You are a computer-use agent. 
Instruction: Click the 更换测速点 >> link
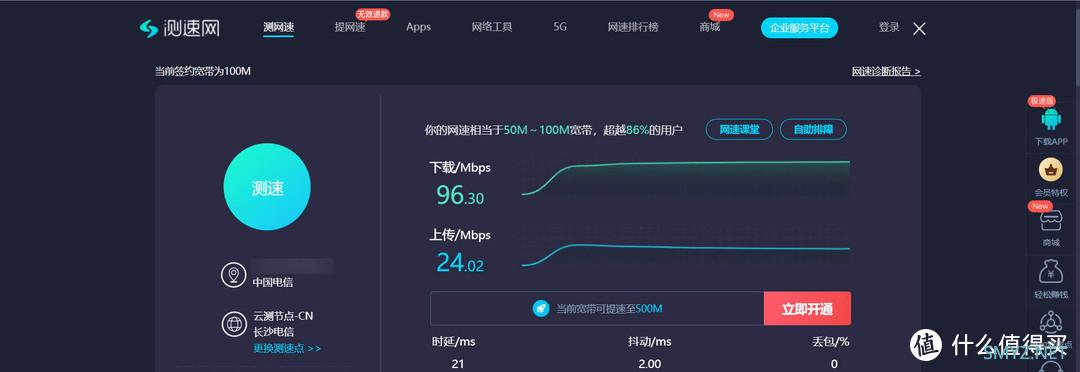(x=287, y=349)
